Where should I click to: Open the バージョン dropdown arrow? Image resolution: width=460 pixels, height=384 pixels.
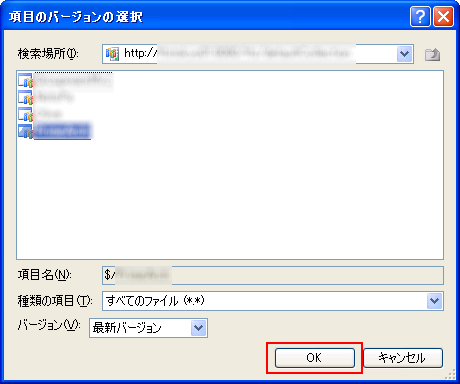click(x=199, y=328)
